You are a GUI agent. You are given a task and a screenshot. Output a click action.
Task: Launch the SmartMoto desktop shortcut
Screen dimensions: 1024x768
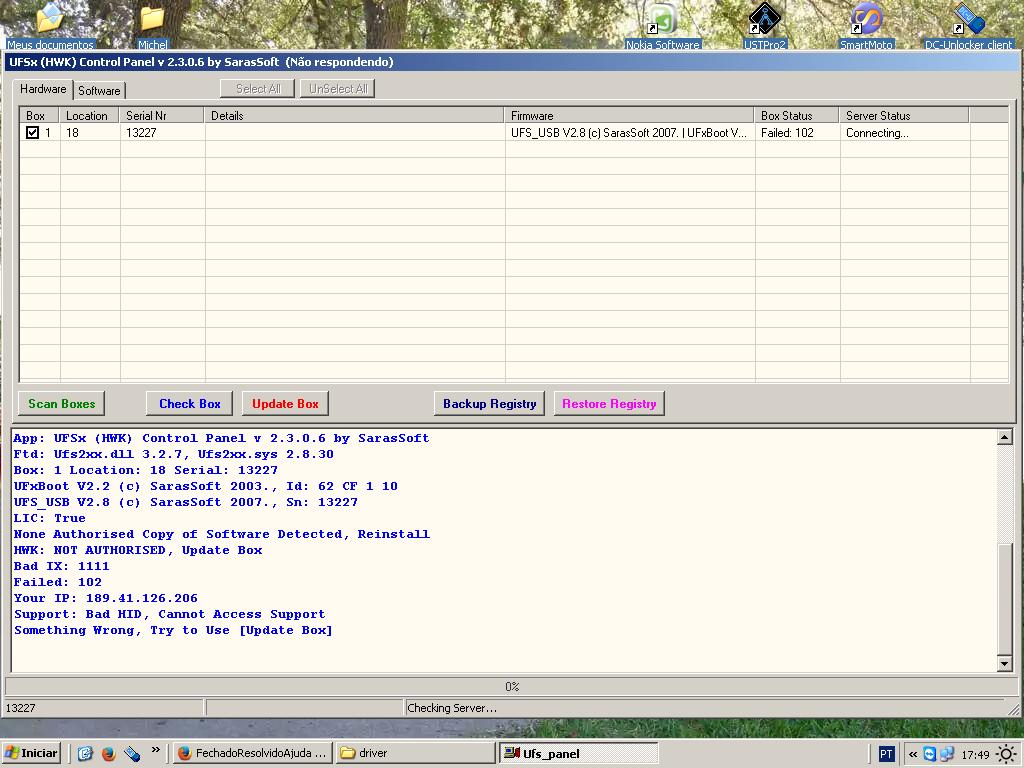tap(866, 25)
